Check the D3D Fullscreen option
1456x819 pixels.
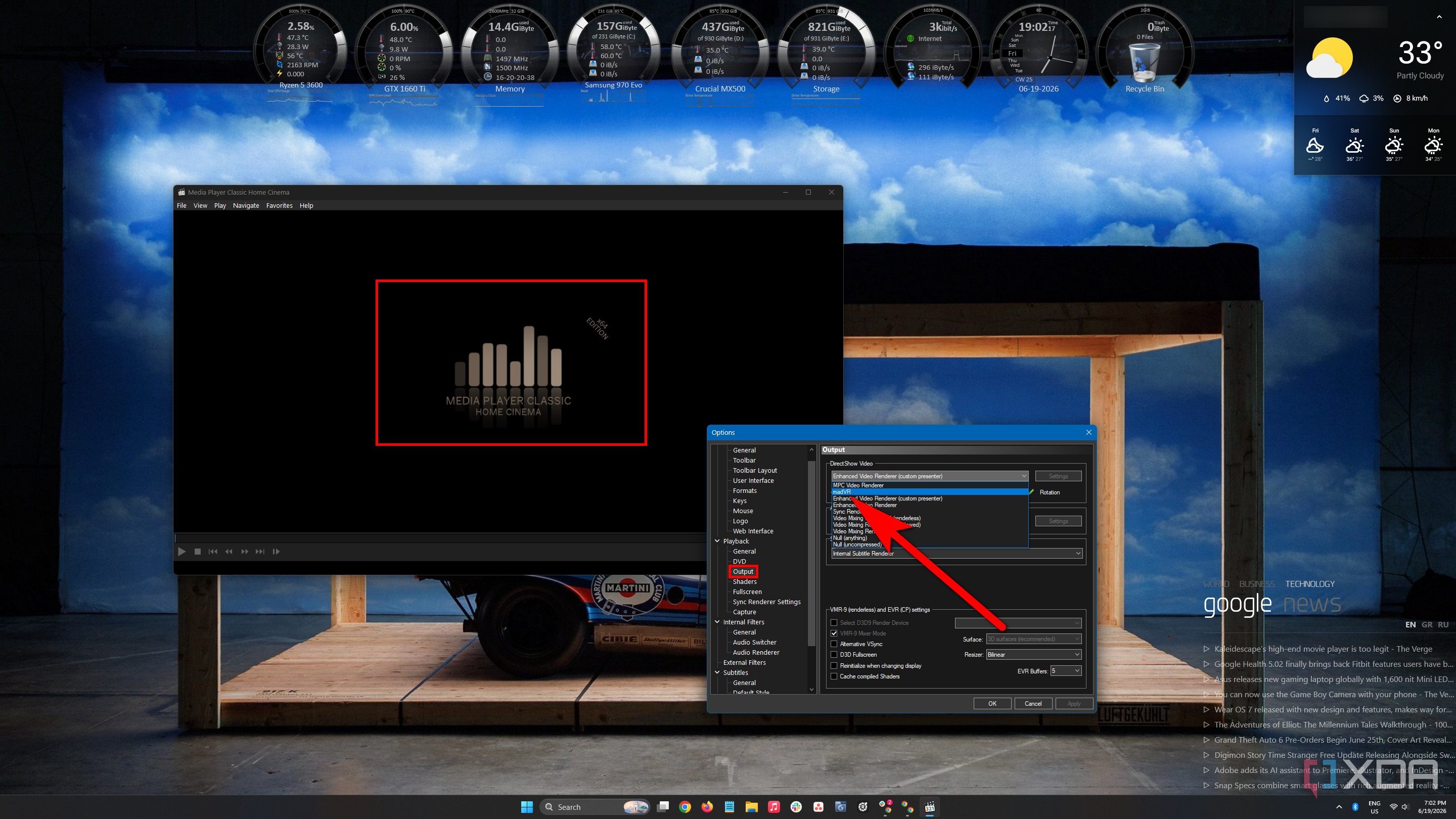(x=834, y=655)
